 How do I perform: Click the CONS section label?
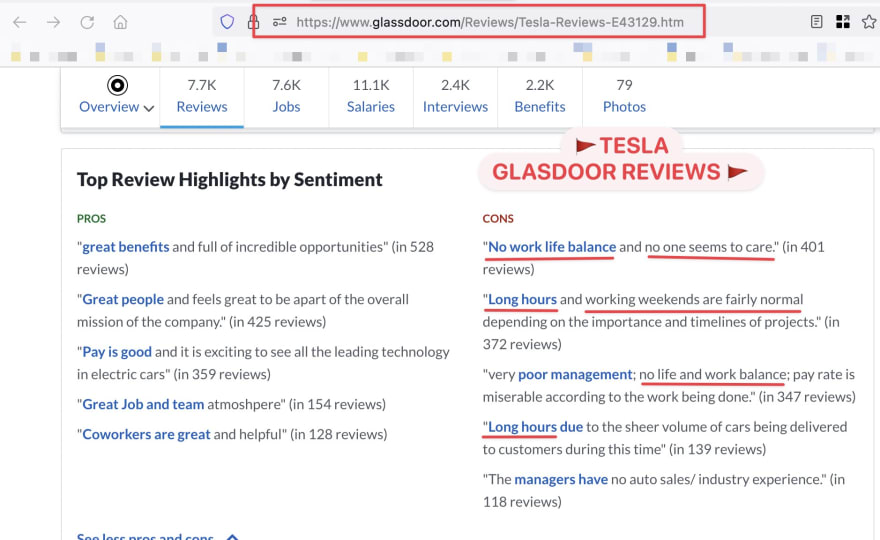coord(498,218)
